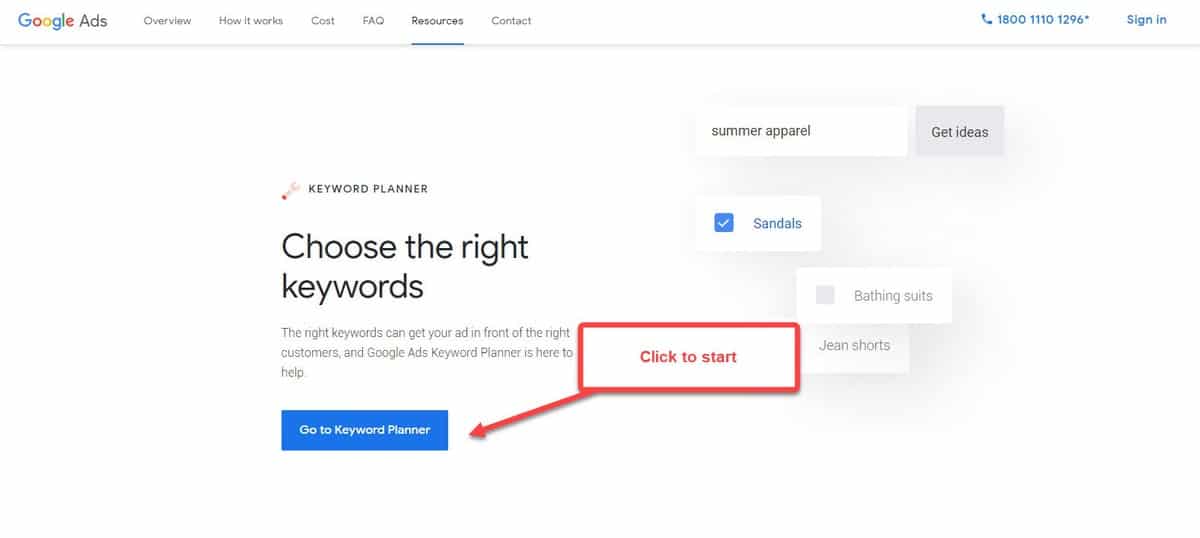Open the Cost navigation item
Viewport: 1200px width, 538px height.
tap(323, 20)
